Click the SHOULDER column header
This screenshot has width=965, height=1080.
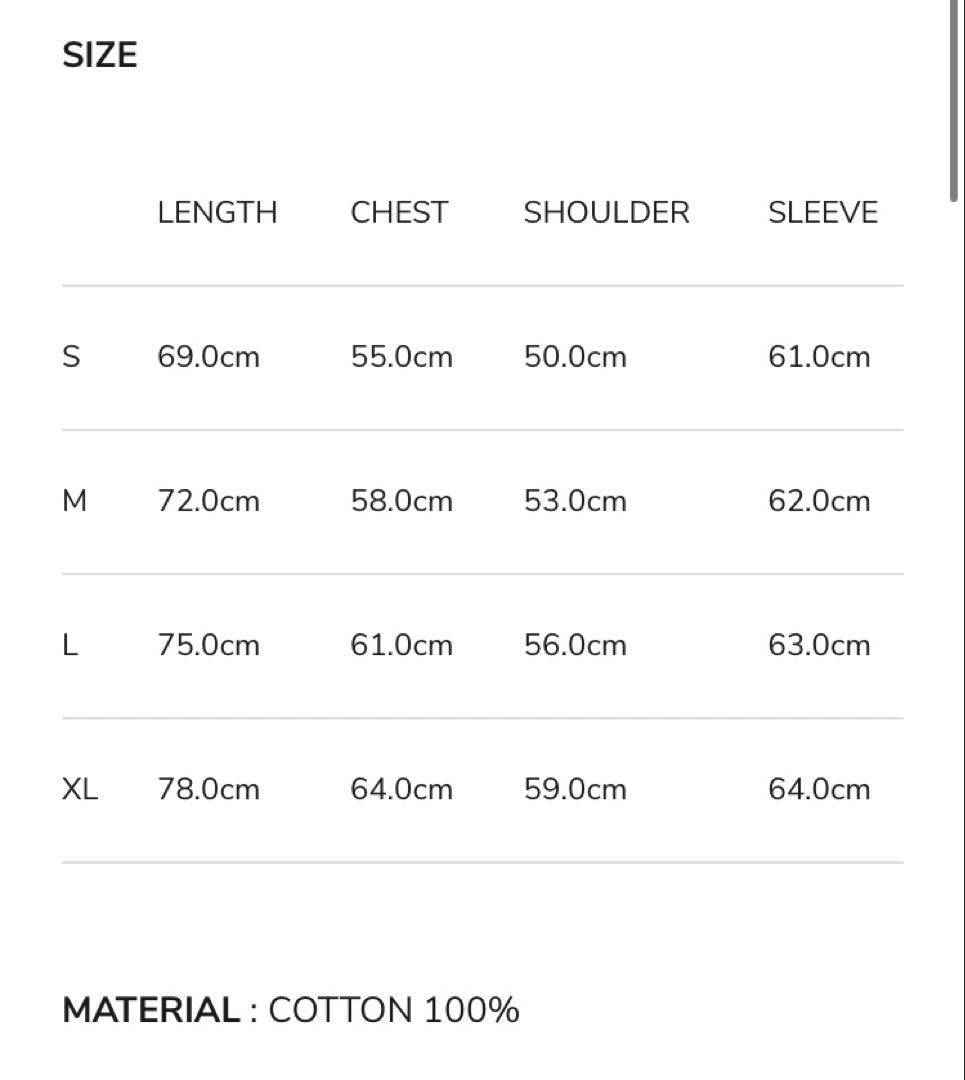[606, 213]
